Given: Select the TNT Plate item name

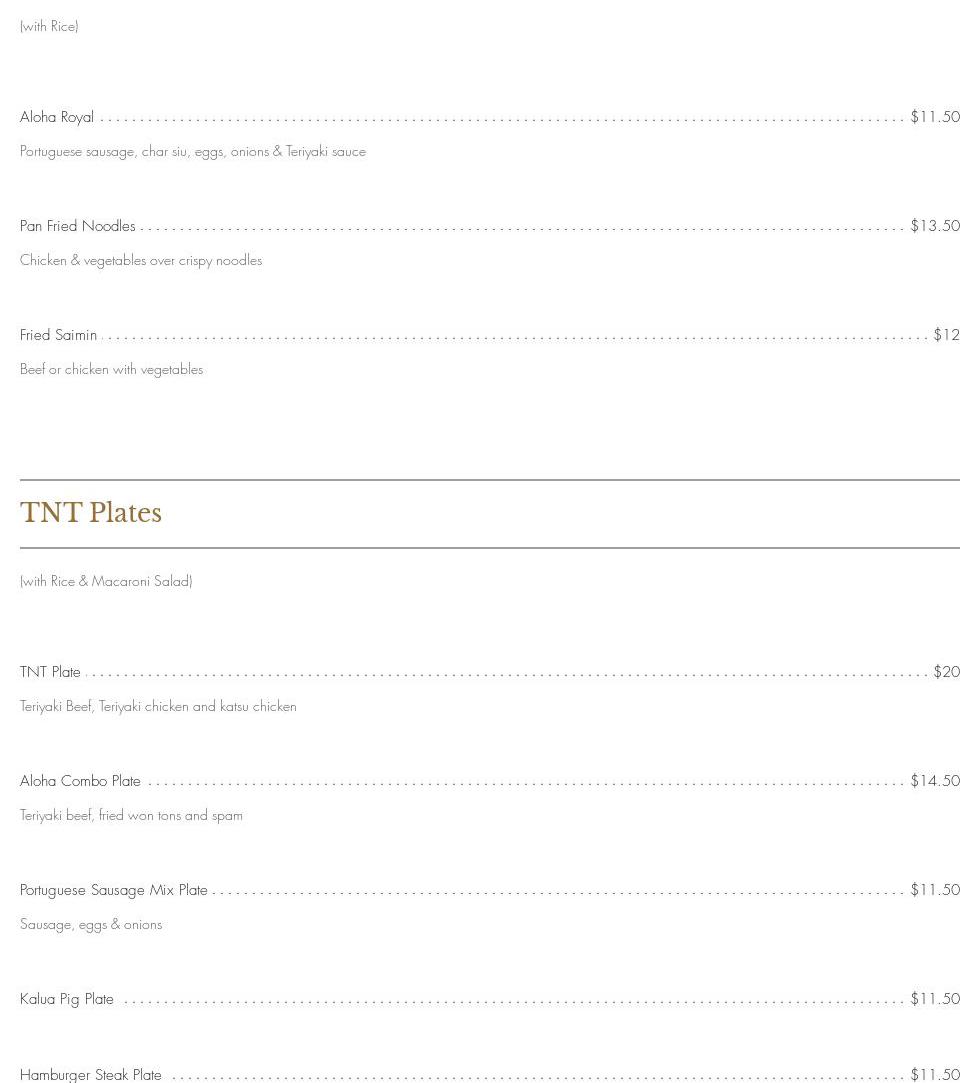Looking at the screenshot, I should (x=50, y=672).
